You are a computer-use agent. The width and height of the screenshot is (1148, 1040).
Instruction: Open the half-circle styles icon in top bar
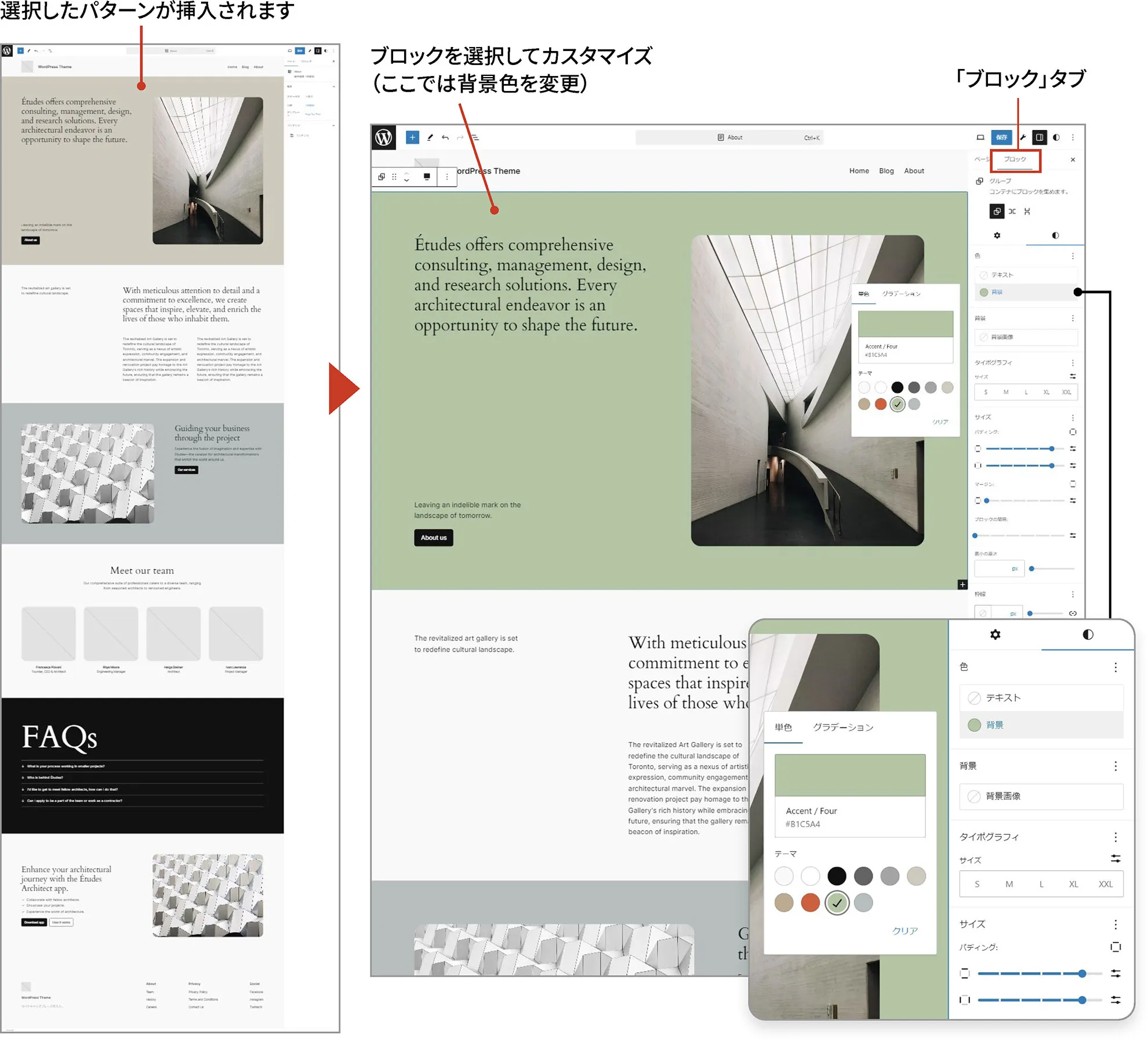click(x=1056, y=137)
